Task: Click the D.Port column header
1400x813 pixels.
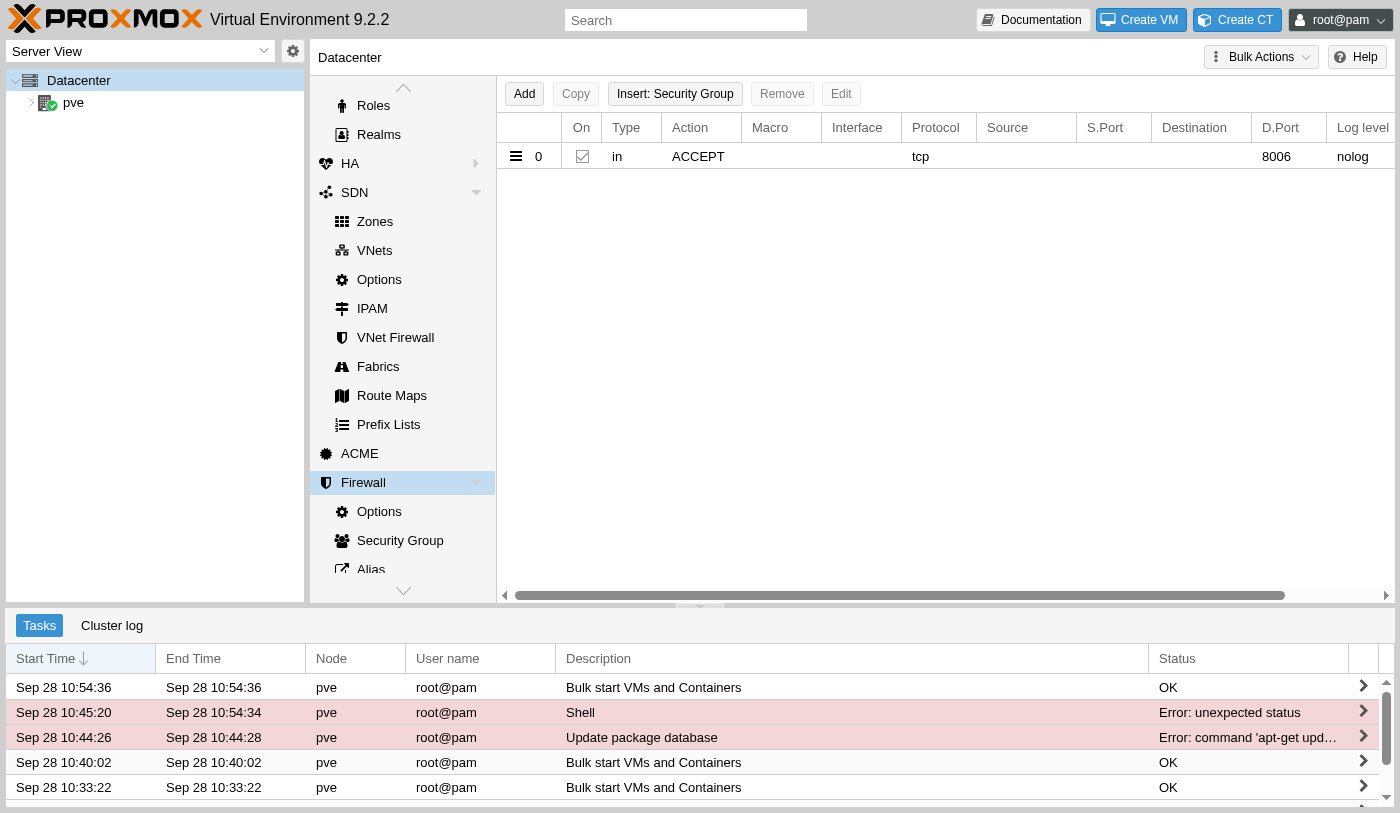Action: coord(1289,128)
